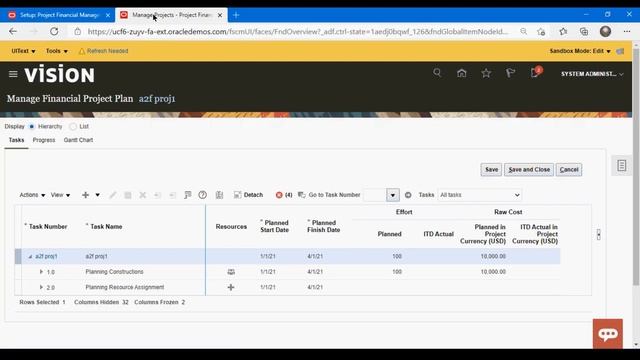Click Save and Close button
This screenshot has height=360, width=640.
pyautogui.click(x=529, y=169)
